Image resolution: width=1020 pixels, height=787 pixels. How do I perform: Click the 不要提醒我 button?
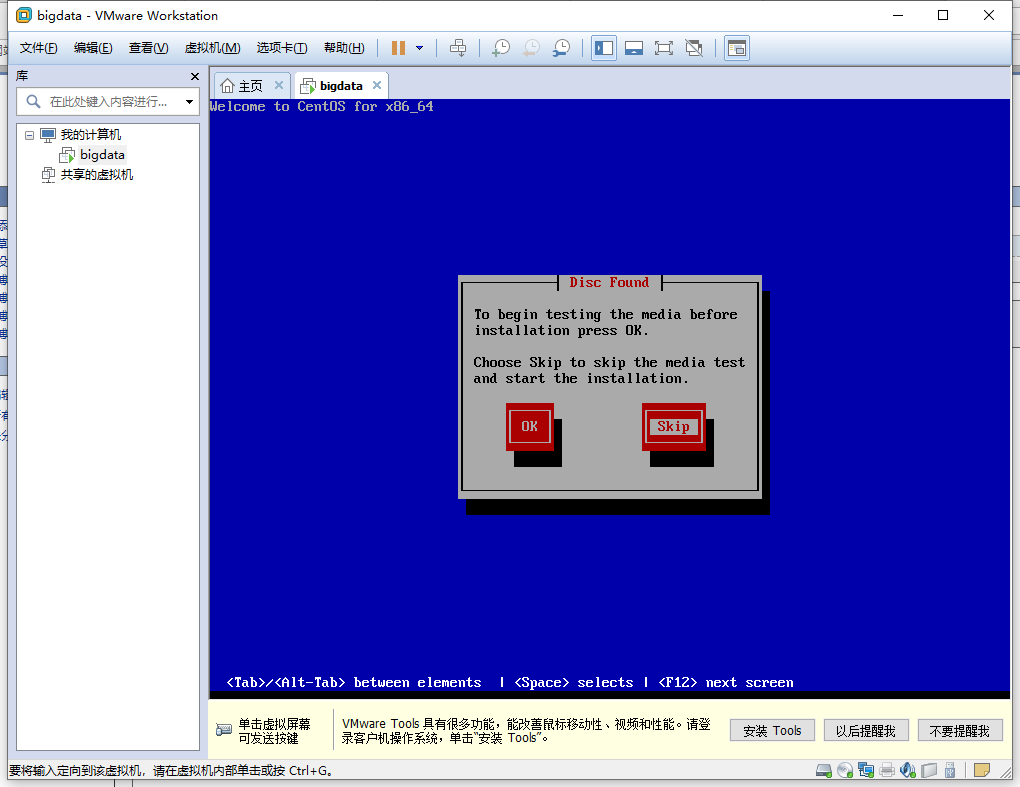[x=960, y=731]
